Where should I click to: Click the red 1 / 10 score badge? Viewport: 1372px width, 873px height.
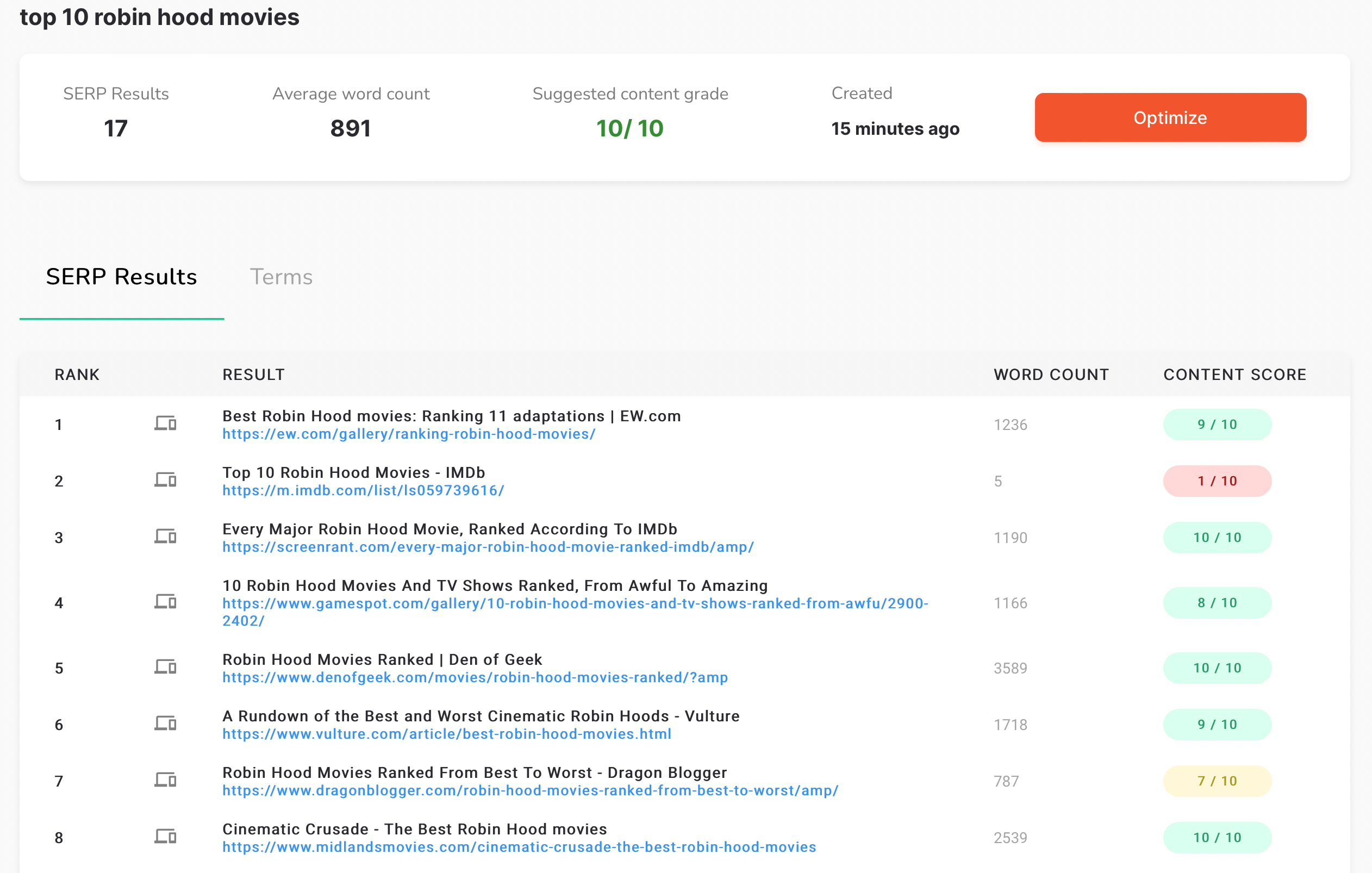click(1217, 481)
